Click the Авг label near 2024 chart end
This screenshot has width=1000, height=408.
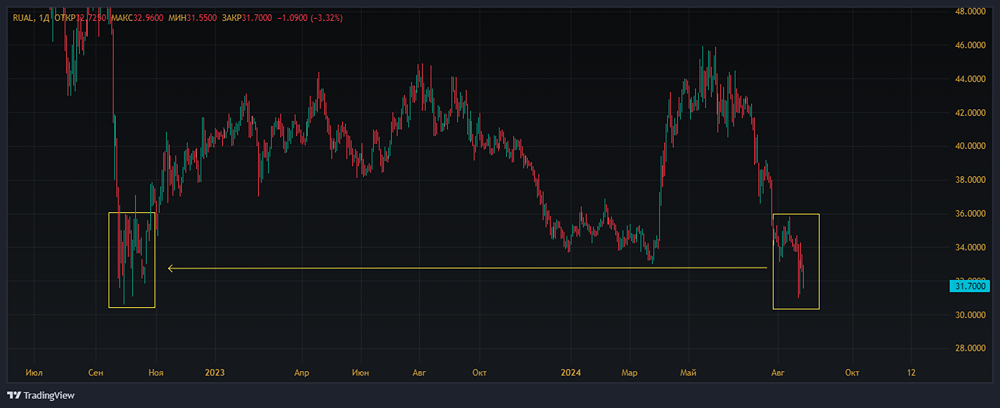tap(777, 372)
